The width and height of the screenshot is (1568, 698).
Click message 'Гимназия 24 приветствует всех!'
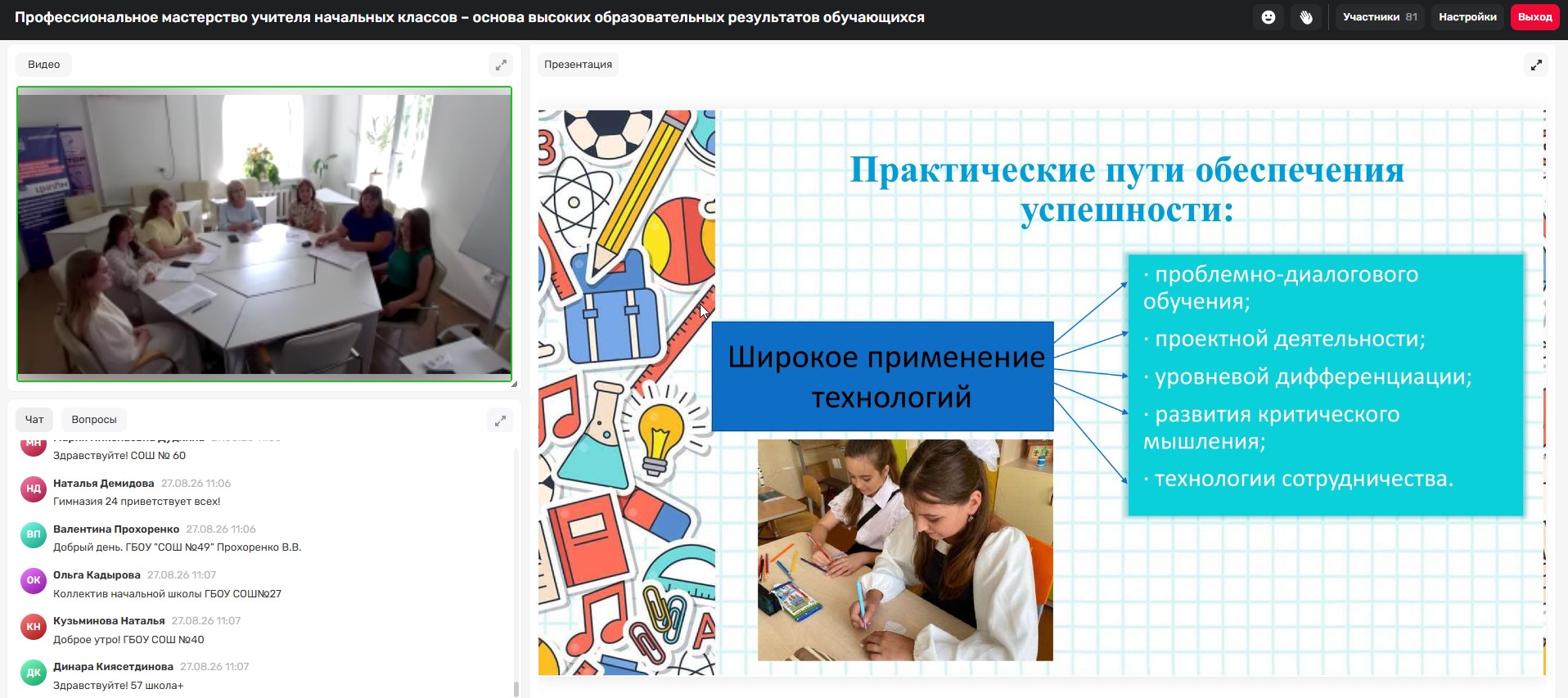tap(137, 502)
